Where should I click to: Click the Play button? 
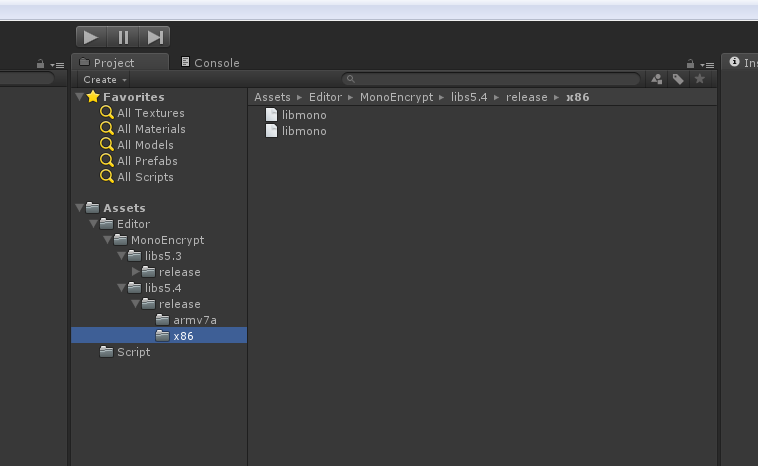91,37
